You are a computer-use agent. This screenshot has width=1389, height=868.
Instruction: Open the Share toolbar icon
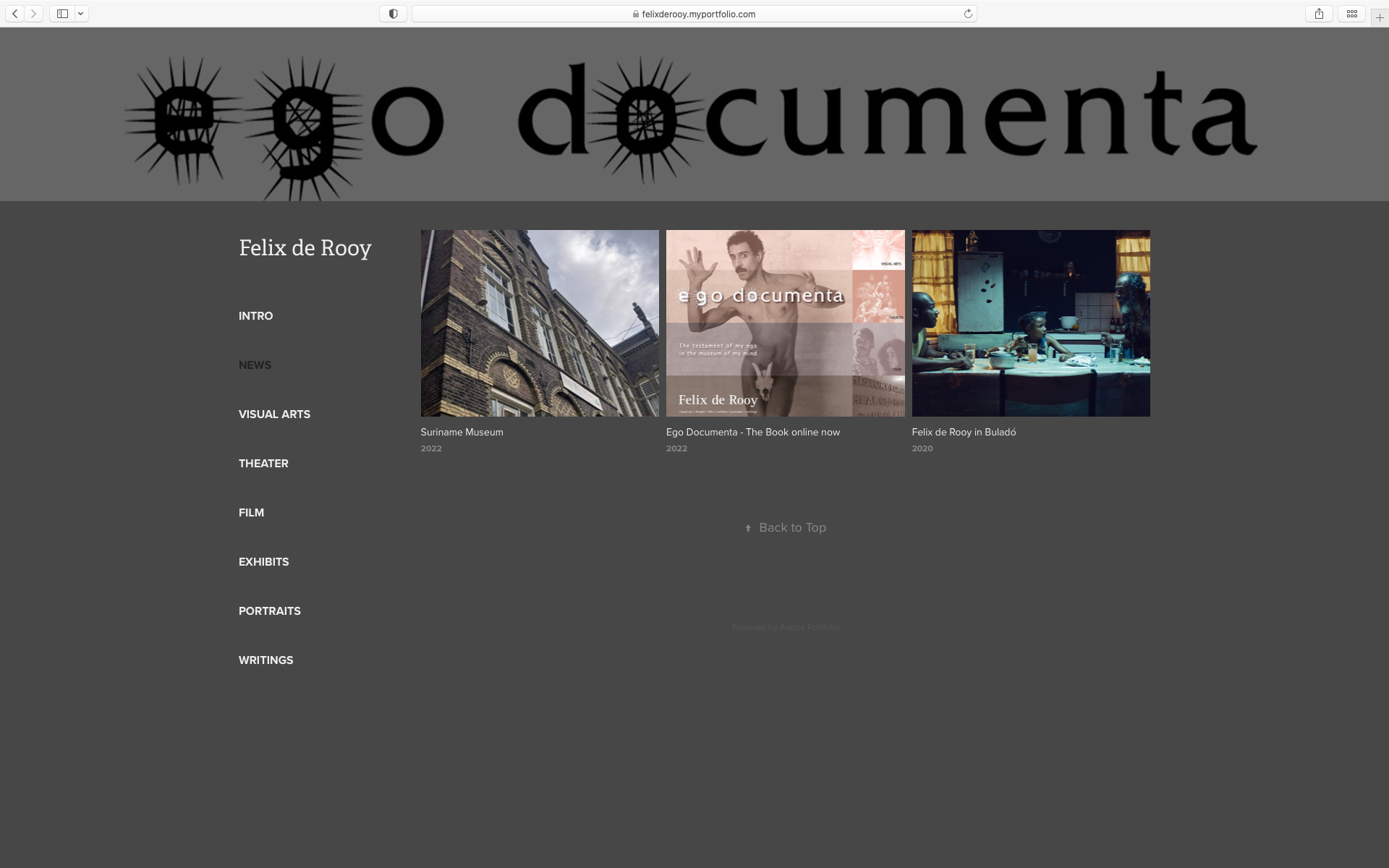(x=1319, y=14)
